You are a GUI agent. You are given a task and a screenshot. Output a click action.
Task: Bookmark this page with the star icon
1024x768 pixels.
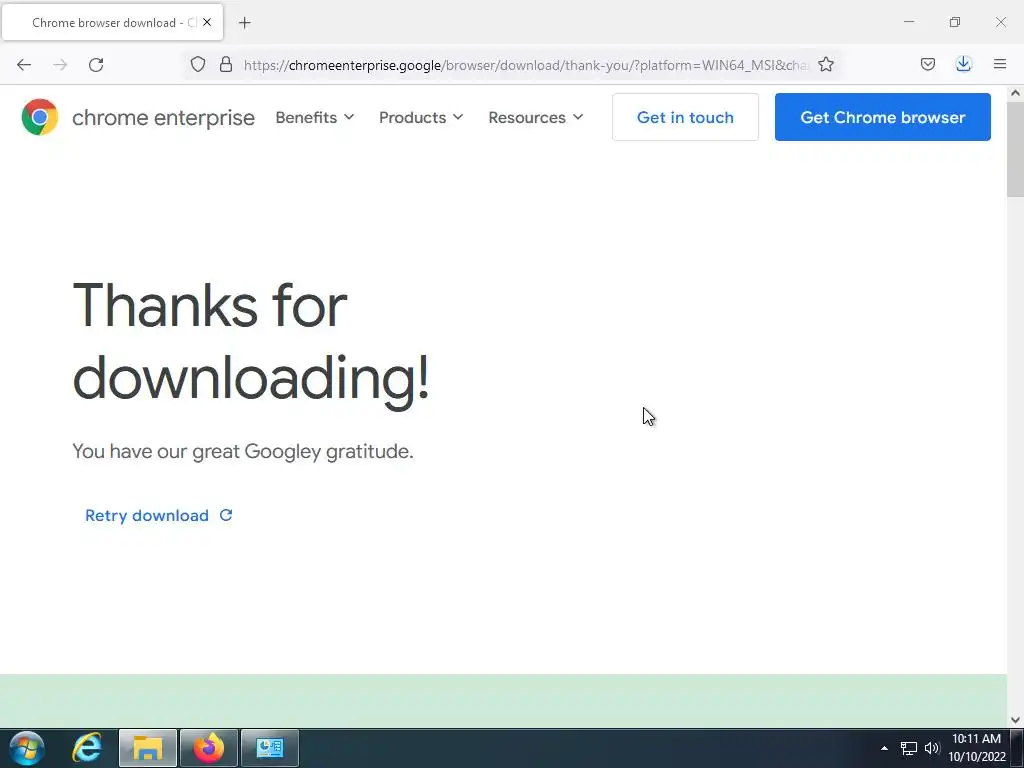pos(826,64)
